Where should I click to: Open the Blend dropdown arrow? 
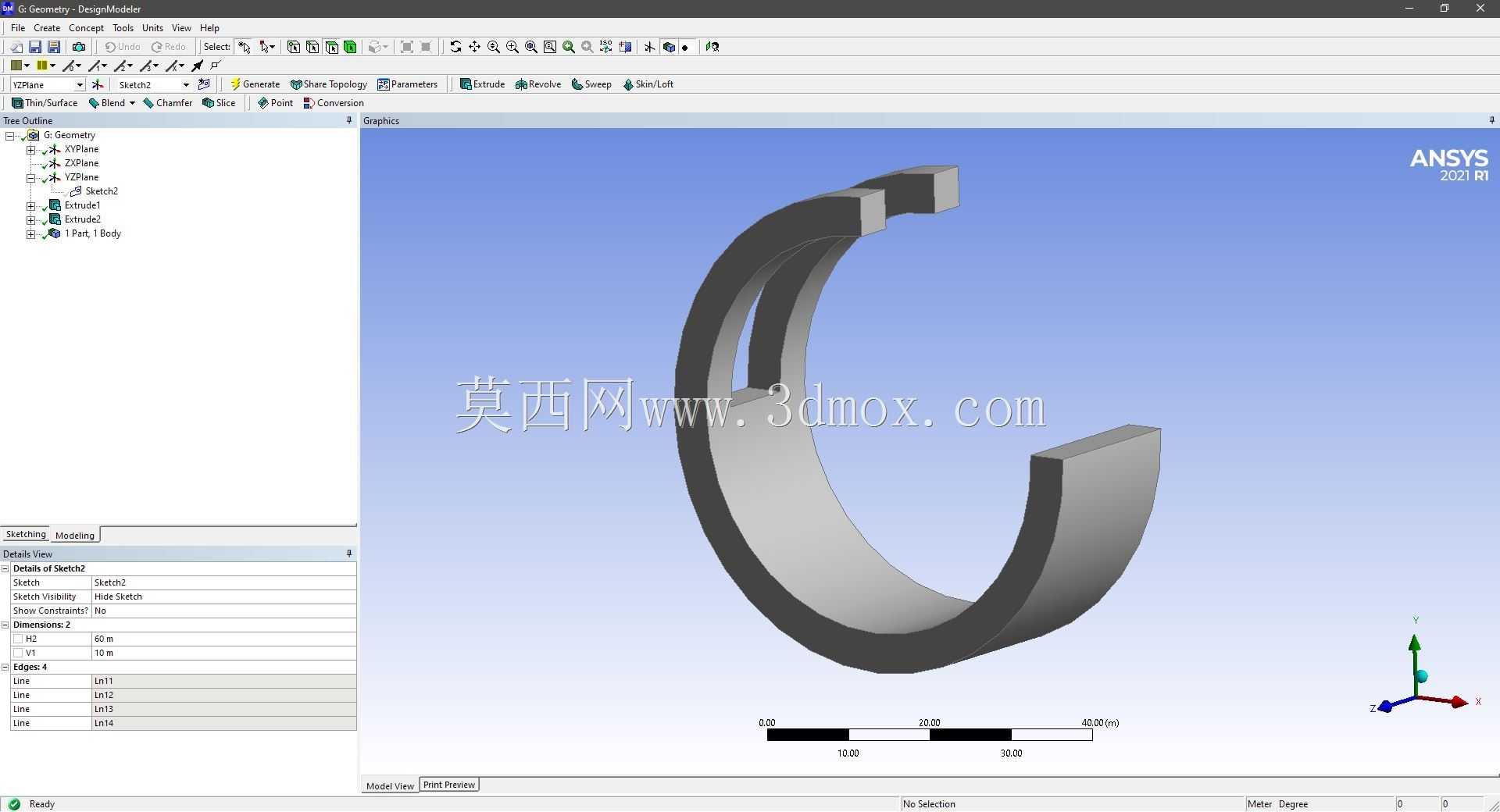coord(132,103)
